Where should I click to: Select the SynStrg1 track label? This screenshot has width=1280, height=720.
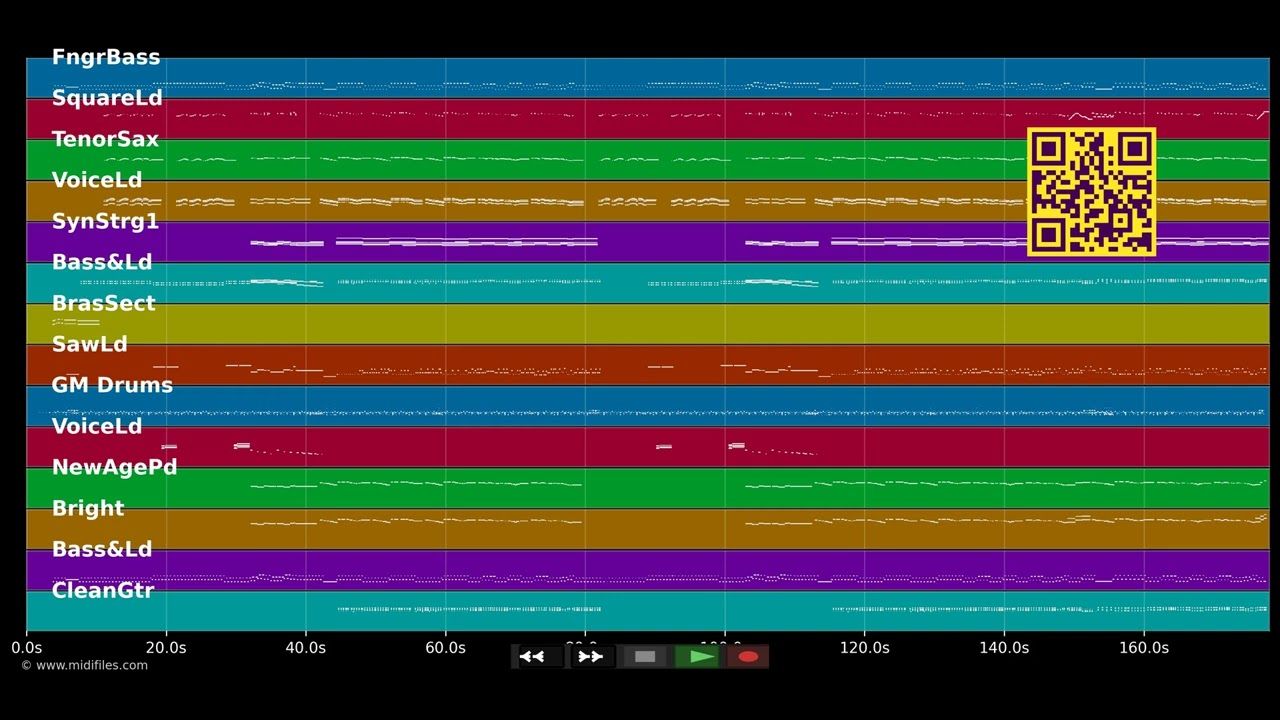click(105, 221)
